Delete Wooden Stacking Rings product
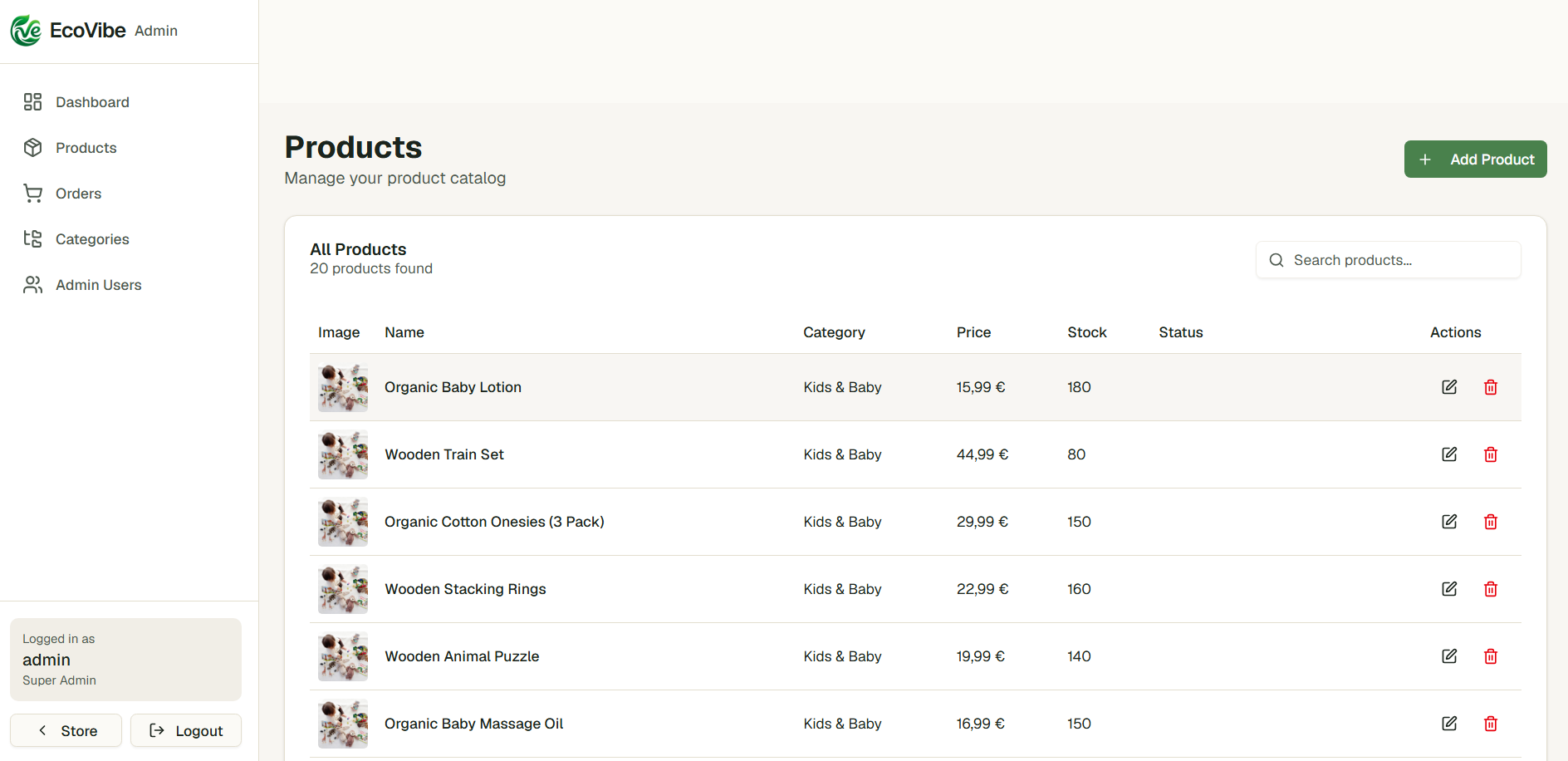Image resolution: width=1568 pixels, height=761 pixels. point(1491,589)
